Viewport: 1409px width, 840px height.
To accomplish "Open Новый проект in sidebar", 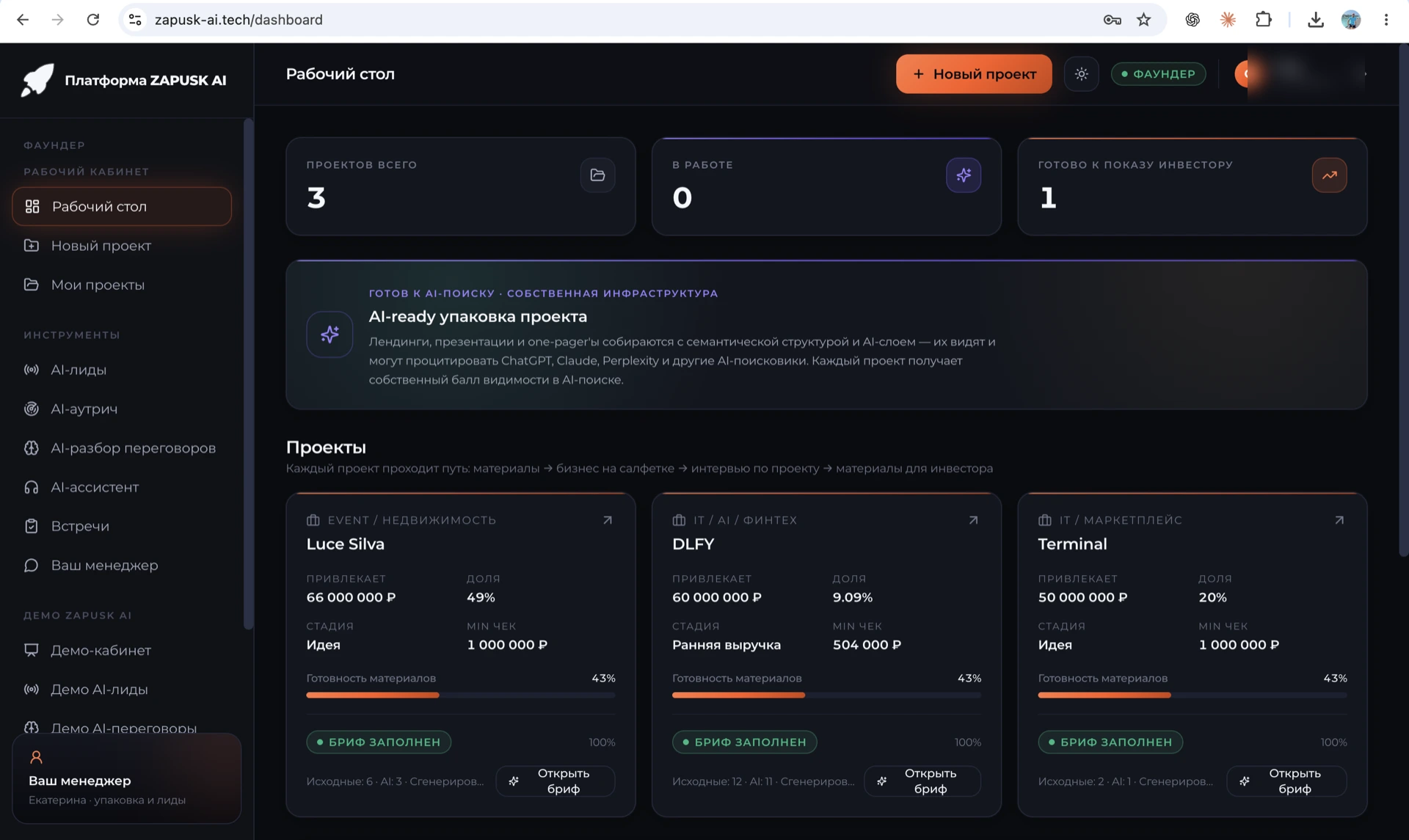I will [x=122, y=246].
